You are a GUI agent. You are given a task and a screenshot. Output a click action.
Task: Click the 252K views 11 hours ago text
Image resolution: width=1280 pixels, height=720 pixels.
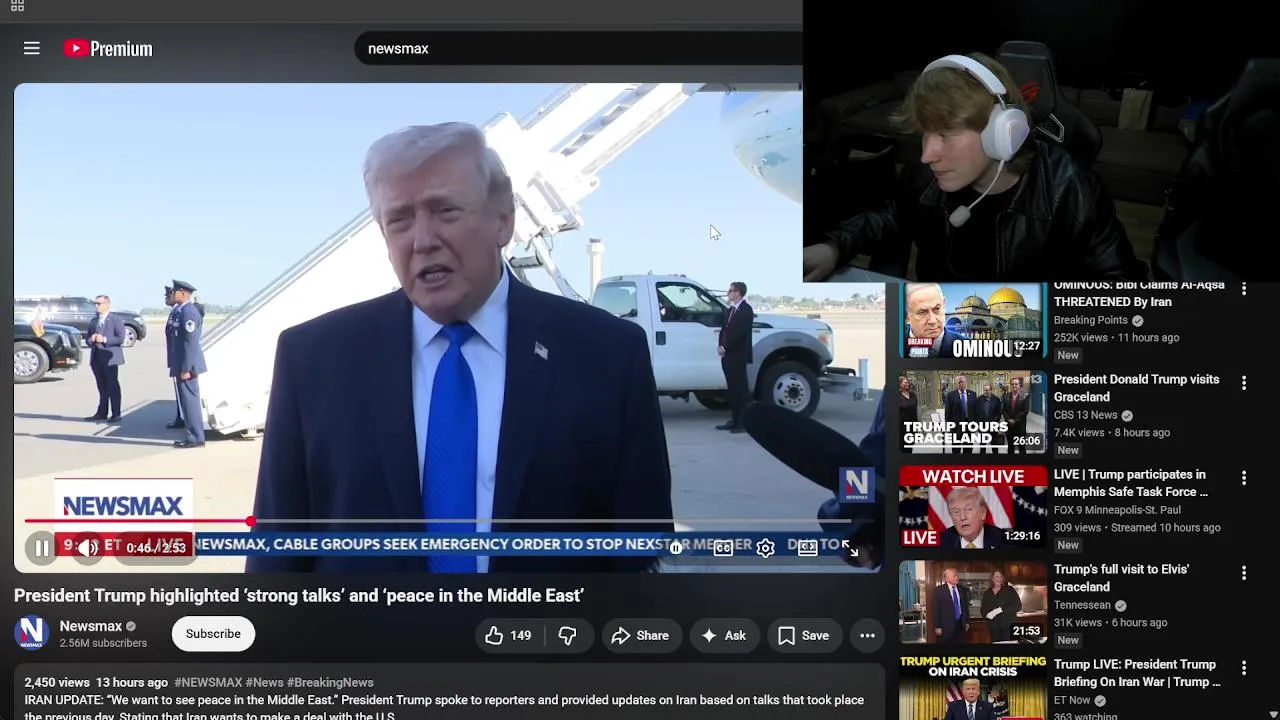pyautogui.click(x=1116, y=338)
